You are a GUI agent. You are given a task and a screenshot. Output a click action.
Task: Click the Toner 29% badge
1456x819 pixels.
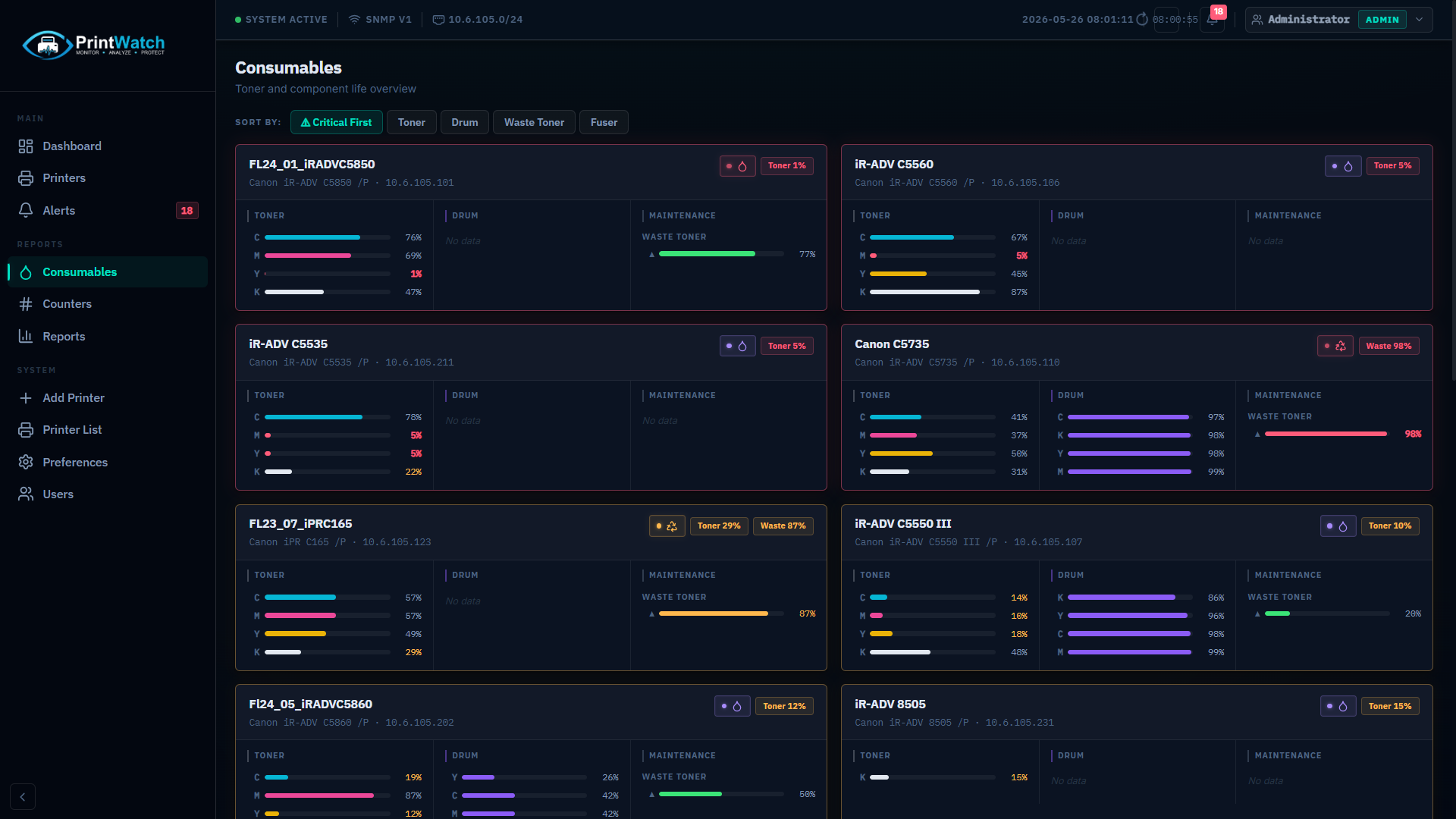(719, 526)
